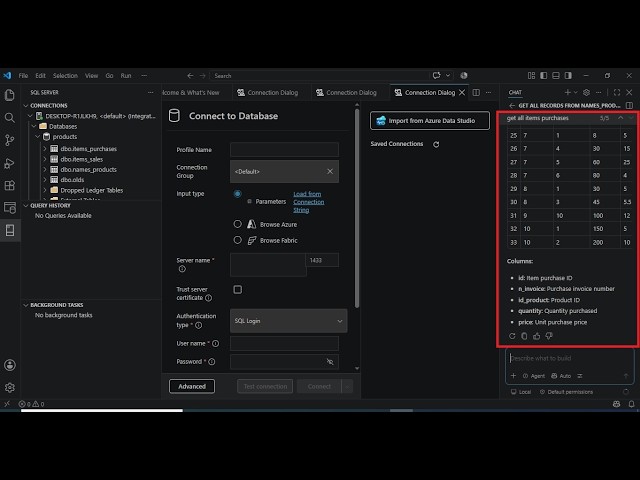
Task: Open the Agent mode picker in chat
Action: (534, 376)
